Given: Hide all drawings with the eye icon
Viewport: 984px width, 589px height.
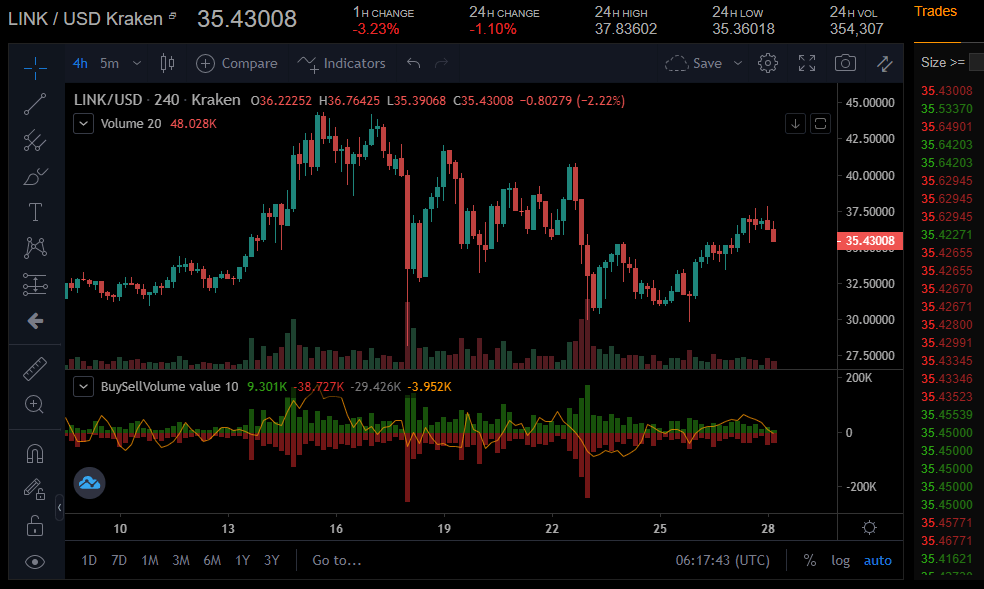Looking at the screenshot, I should click(x=35, y=562).
